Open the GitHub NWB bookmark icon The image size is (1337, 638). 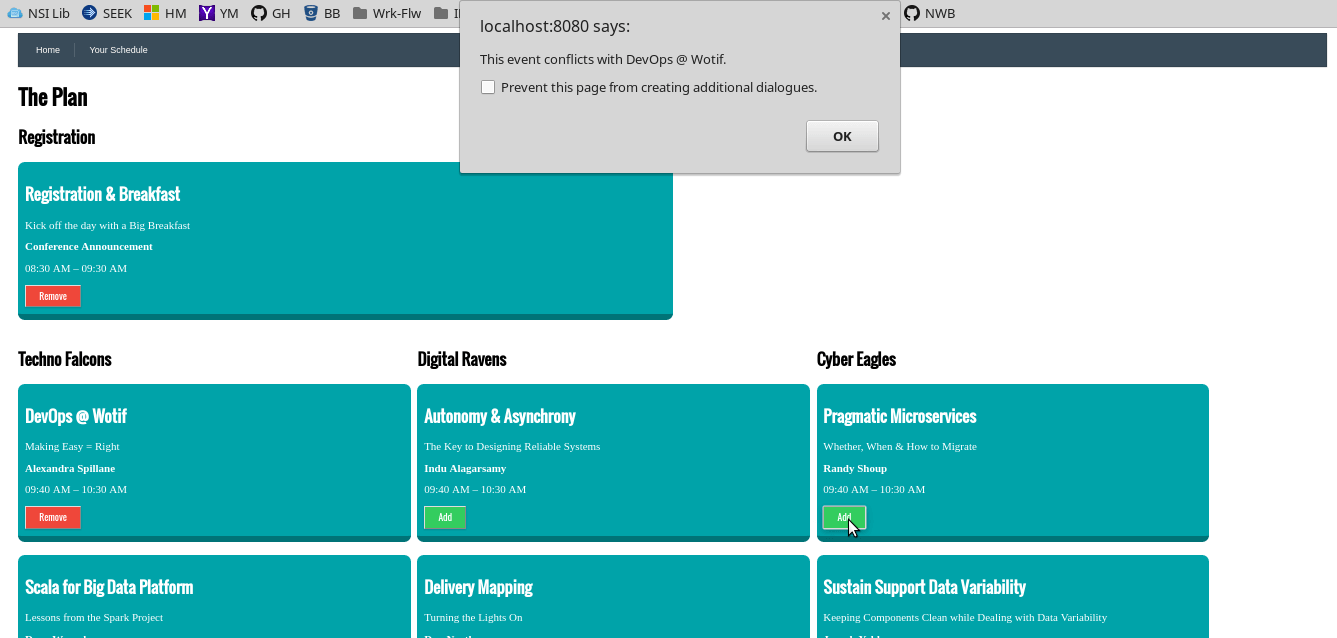pos(912,13)
